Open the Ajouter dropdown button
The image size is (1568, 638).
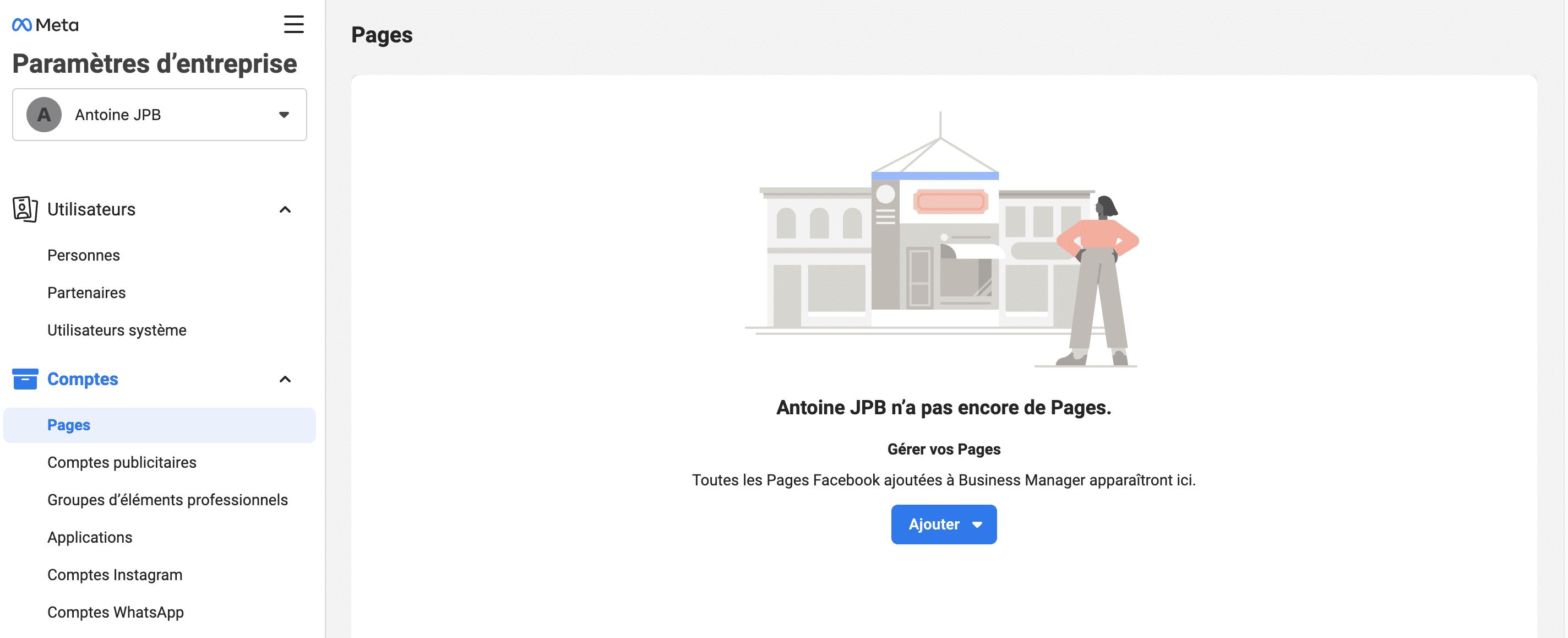944,524
